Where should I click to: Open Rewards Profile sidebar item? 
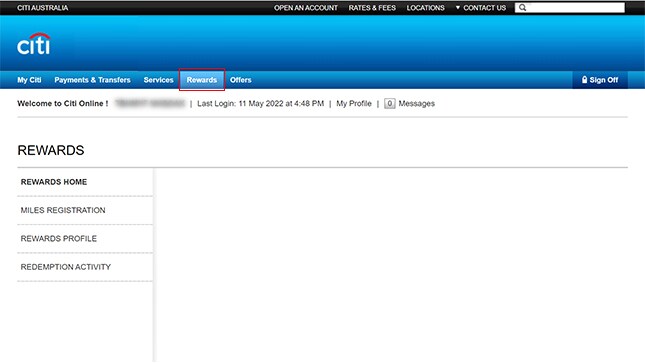(85, 239)
